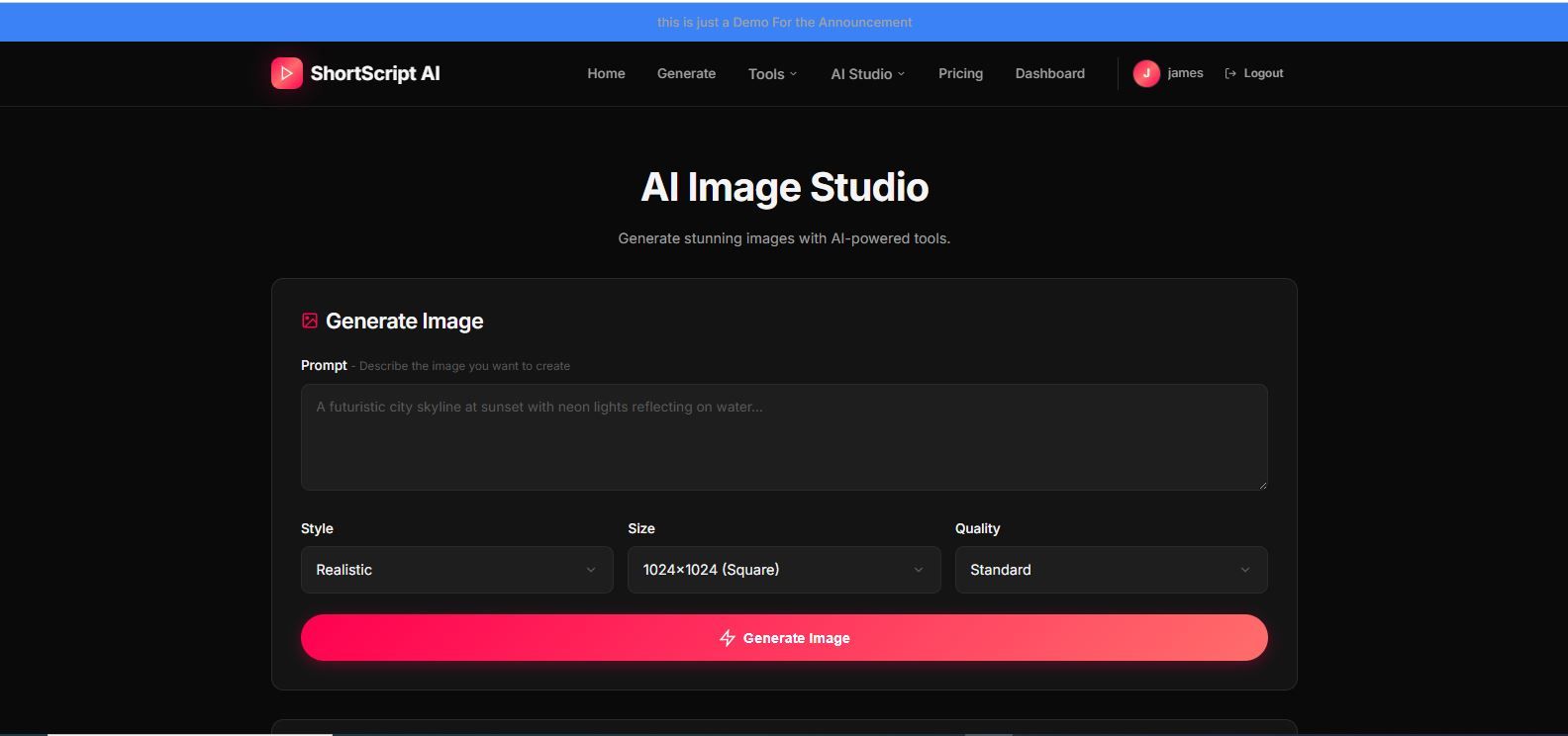Click the blue demo announcement banner
Screen dimensions: 1568x736
(x=784, y=22)
